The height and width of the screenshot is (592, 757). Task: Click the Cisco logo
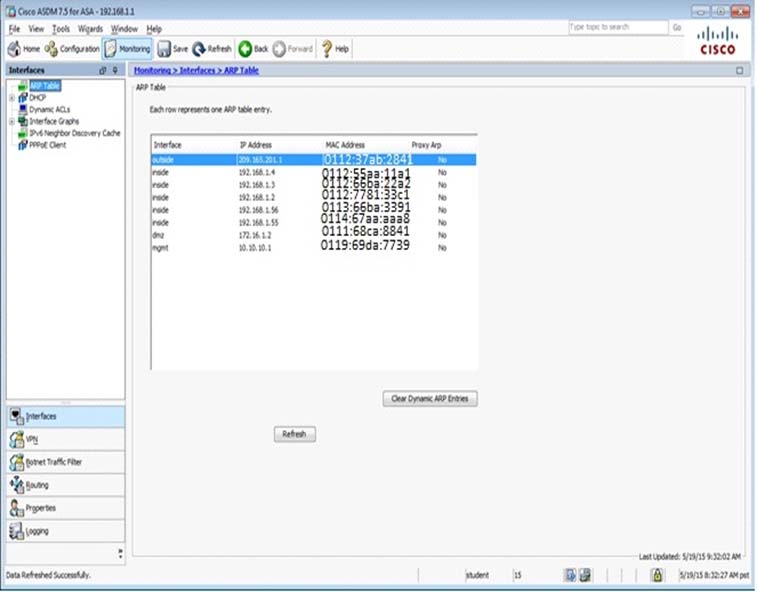click(718, 41)
